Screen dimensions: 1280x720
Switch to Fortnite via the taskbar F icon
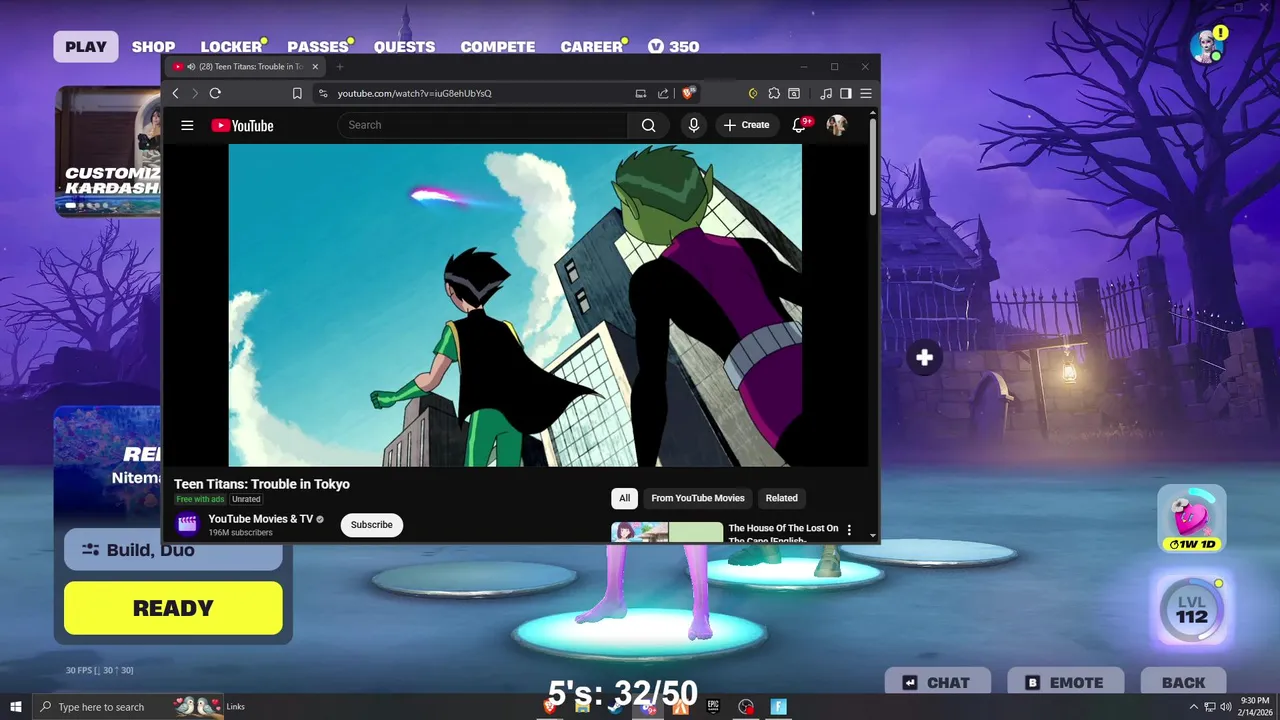click(x=778, y=707)
